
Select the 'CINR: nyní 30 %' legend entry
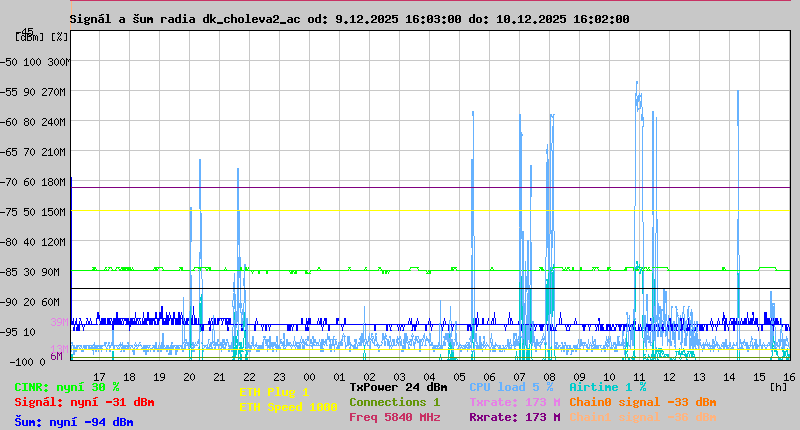[x=67, y=387]
